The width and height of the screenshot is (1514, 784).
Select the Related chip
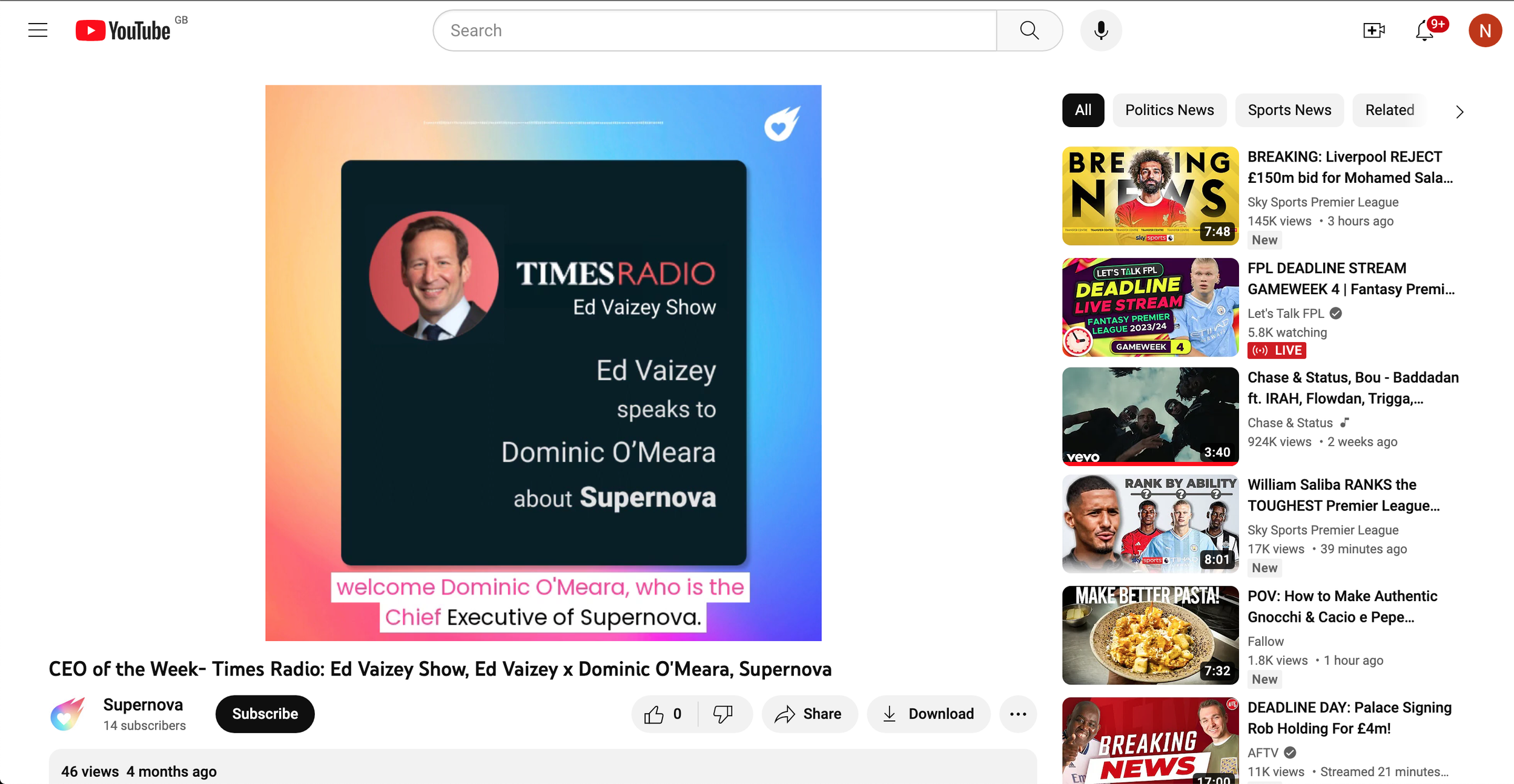[1389, 110]
